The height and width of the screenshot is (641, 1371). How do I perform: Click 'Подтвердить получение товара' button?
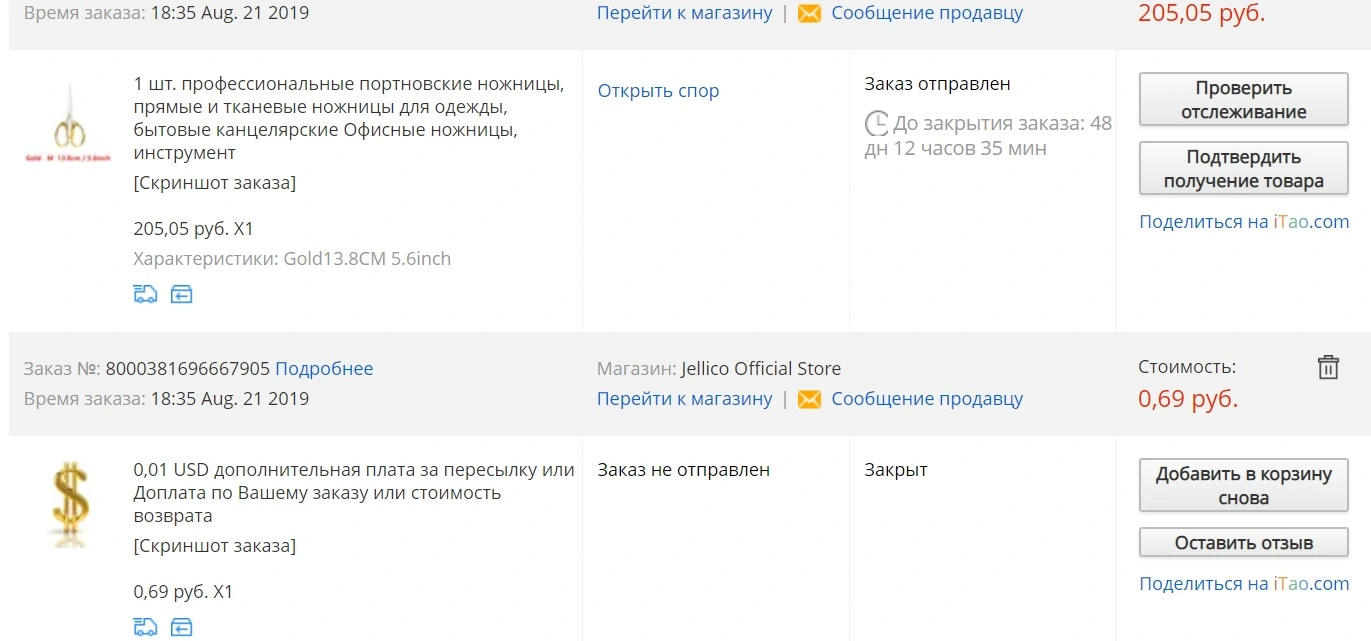1243,169
